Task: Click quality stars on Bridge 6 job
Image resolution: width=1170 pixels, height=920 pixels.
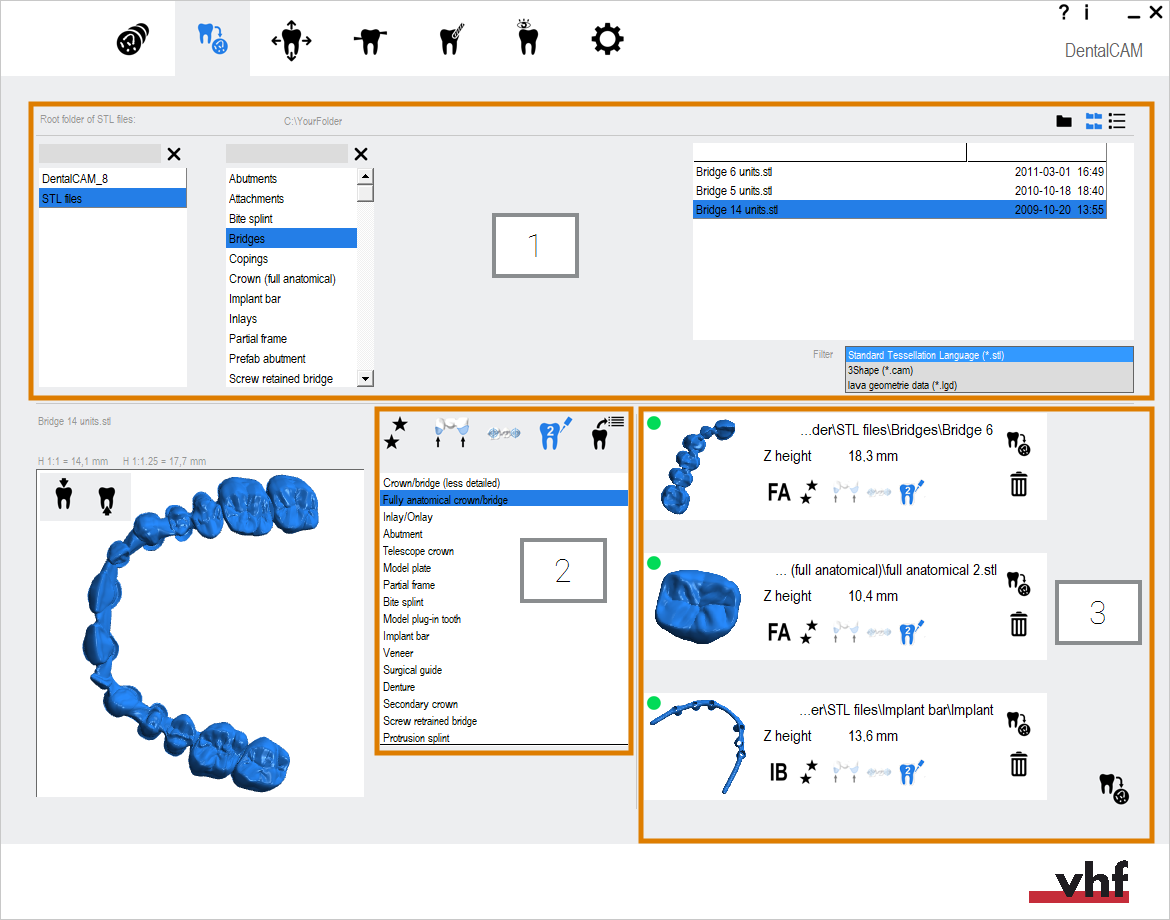Action: tap(809, 492)
